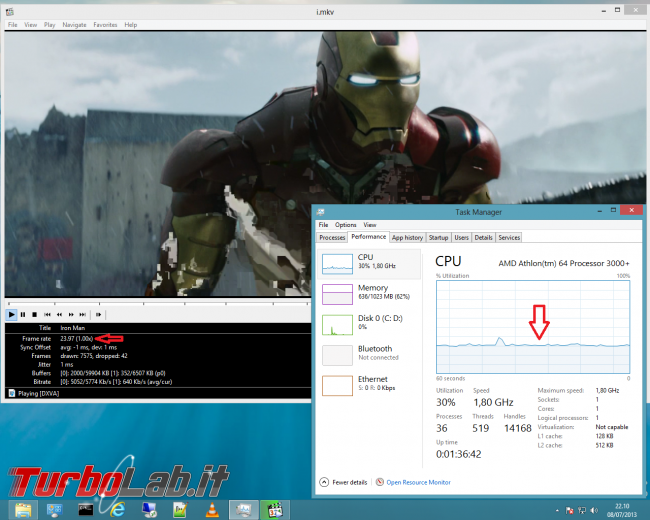Screen dimensions: 650x520
Task: Launch VLC media player from taskbar
Action: pos(212,510)
